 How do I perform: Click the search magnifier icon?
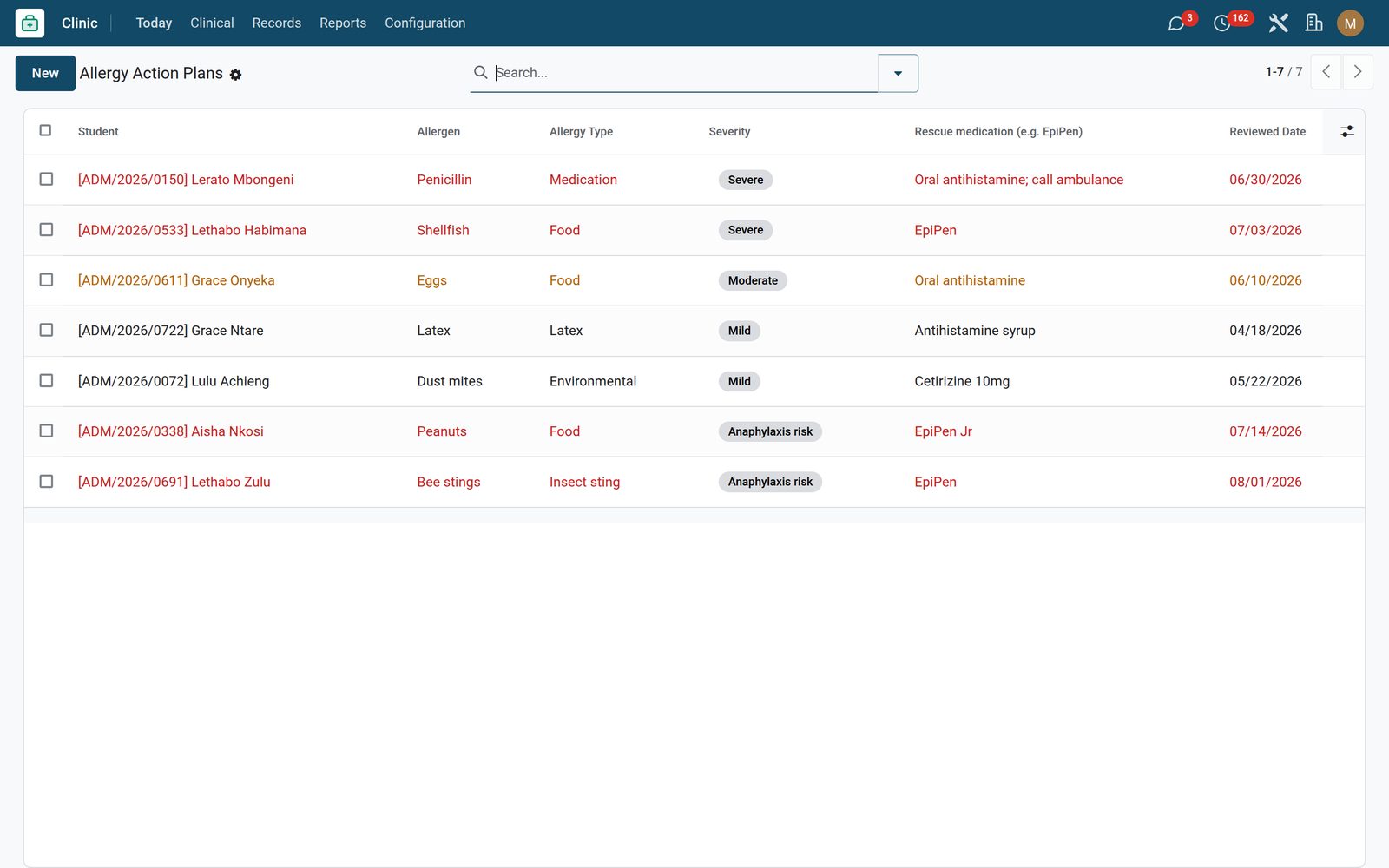(x=480, y=72)
